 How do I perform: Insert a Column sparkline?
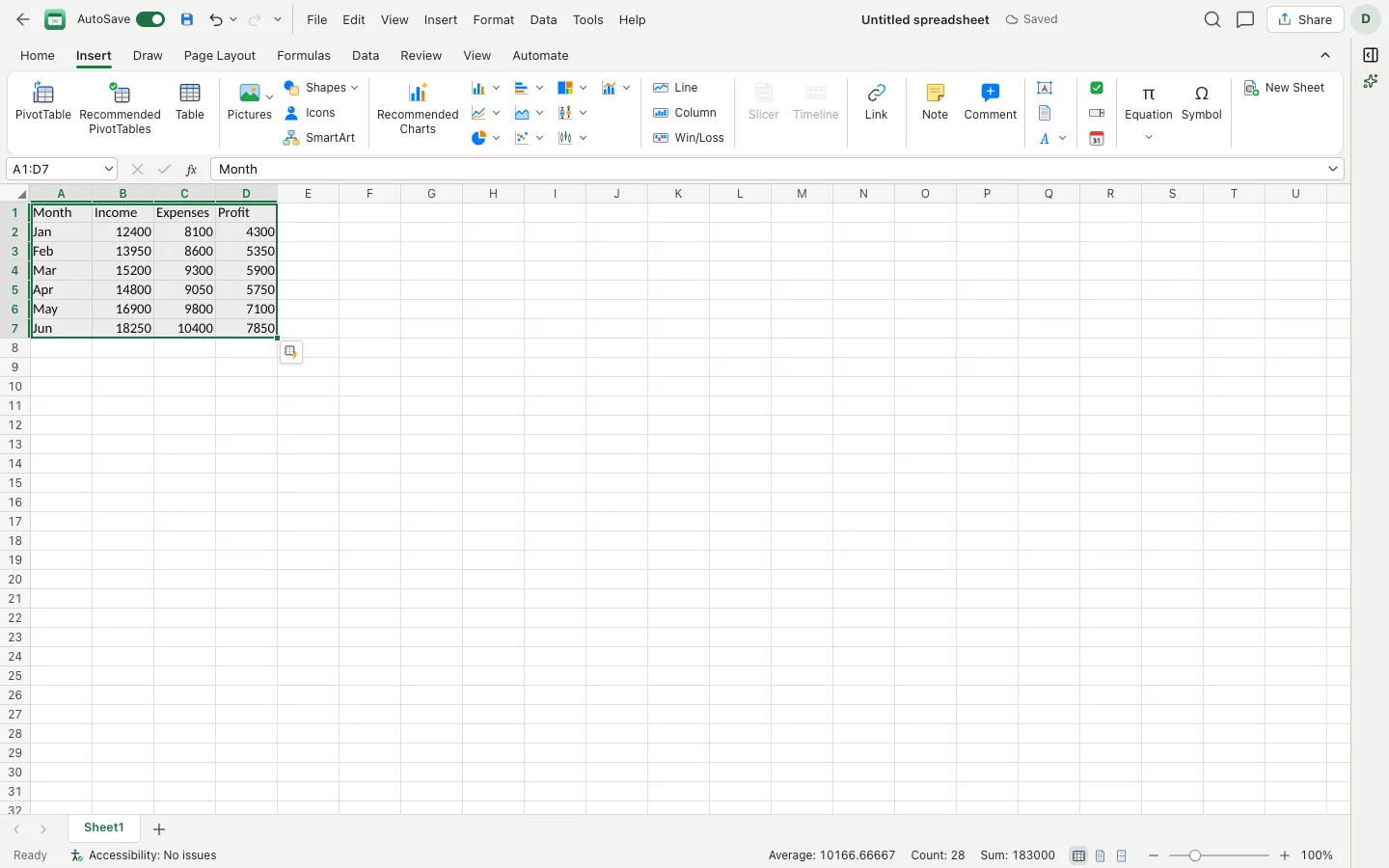pyautogui.click(x=685, y=113)
